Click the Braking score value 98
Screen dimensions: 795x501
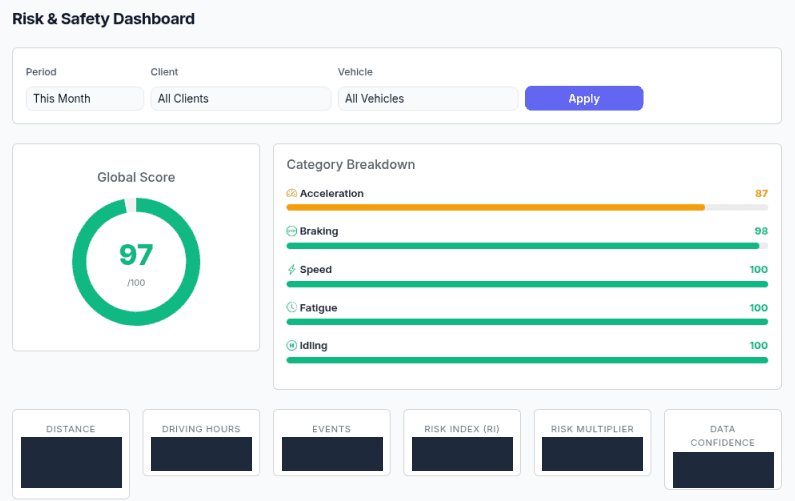coord(761,231)
